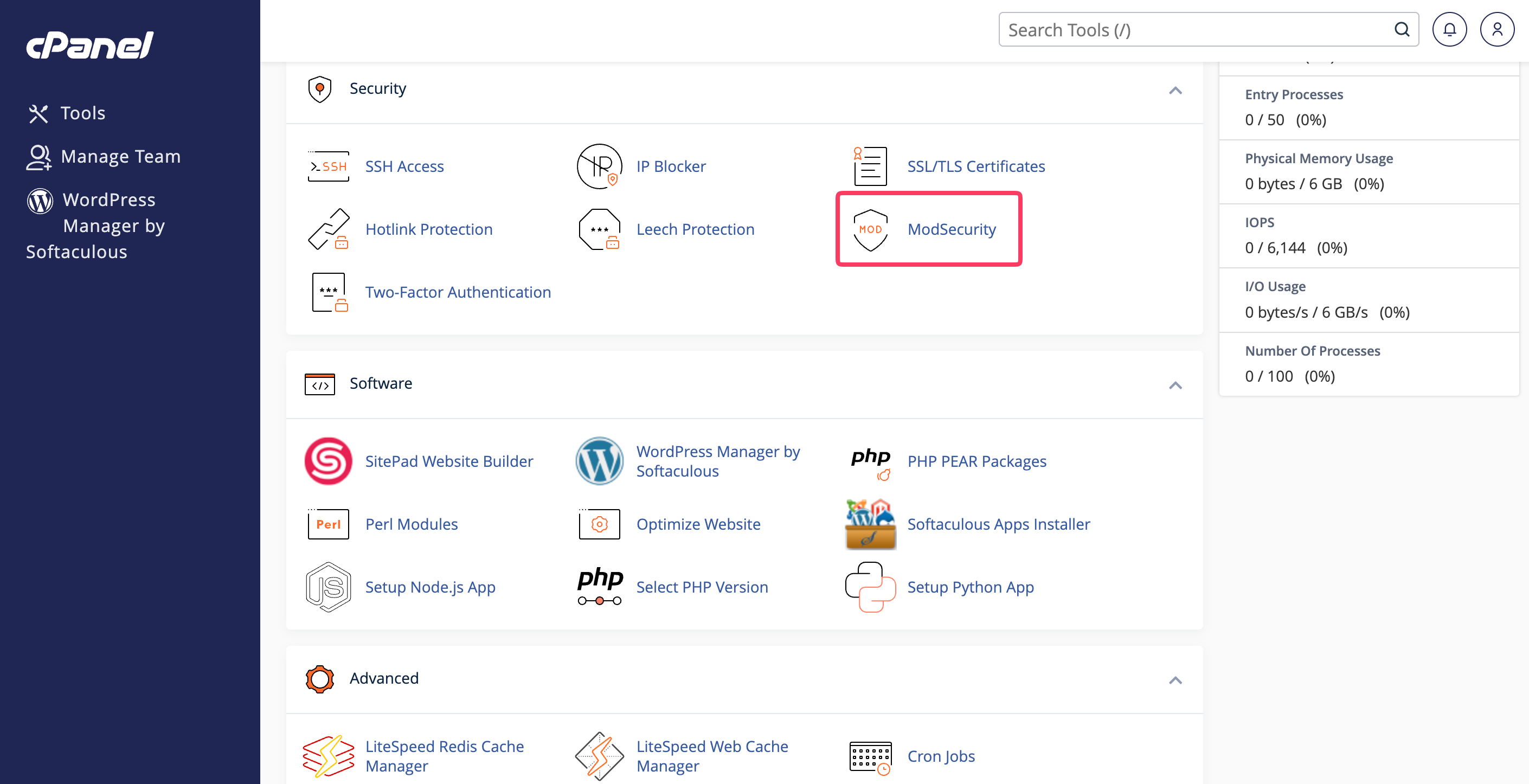Click the Security section shield icon
The image size is (1529, 784).
coord(319,89)
